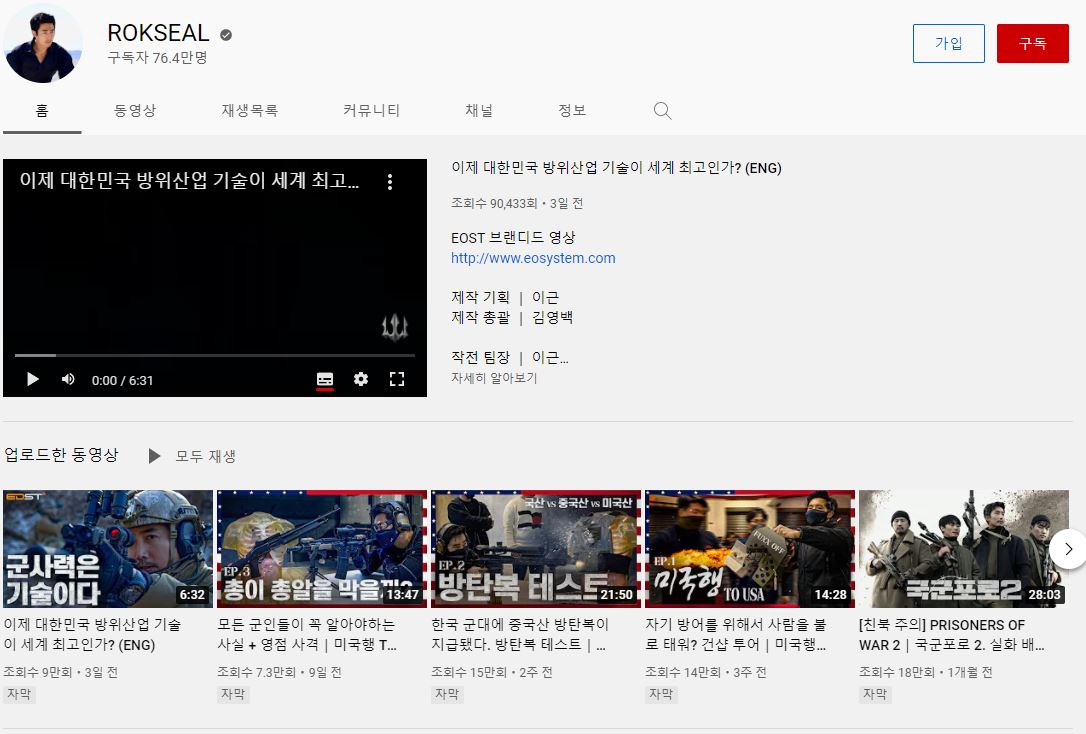Switch the player to fullscreen mode
This screenshot has height=734, width=1086.
click(397, 380)
